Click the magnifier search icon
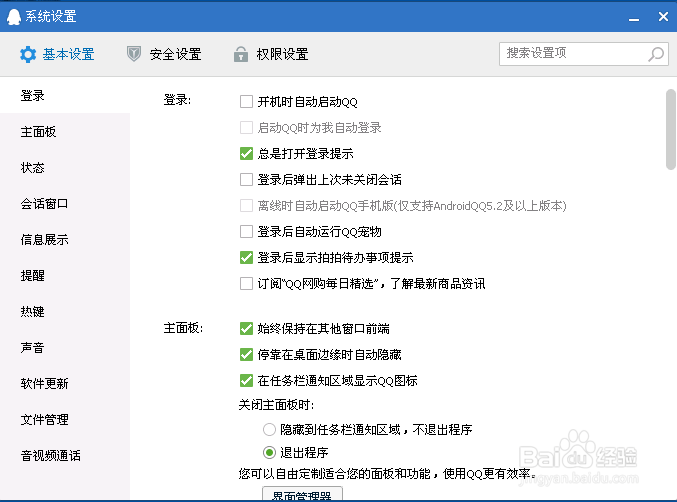677x502 pixels. (656, 54)
